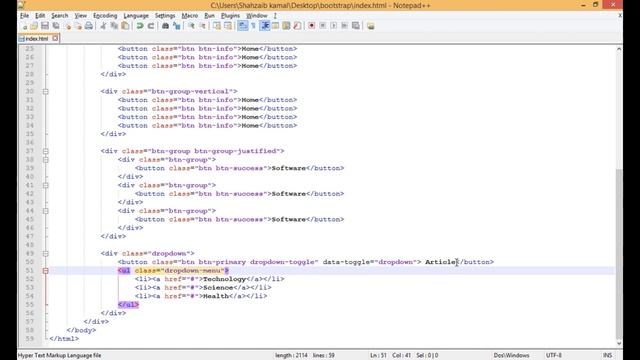Click the Open file toolbar icon
The height and width of the screenshot is (360, 640).
click(34, 26)
